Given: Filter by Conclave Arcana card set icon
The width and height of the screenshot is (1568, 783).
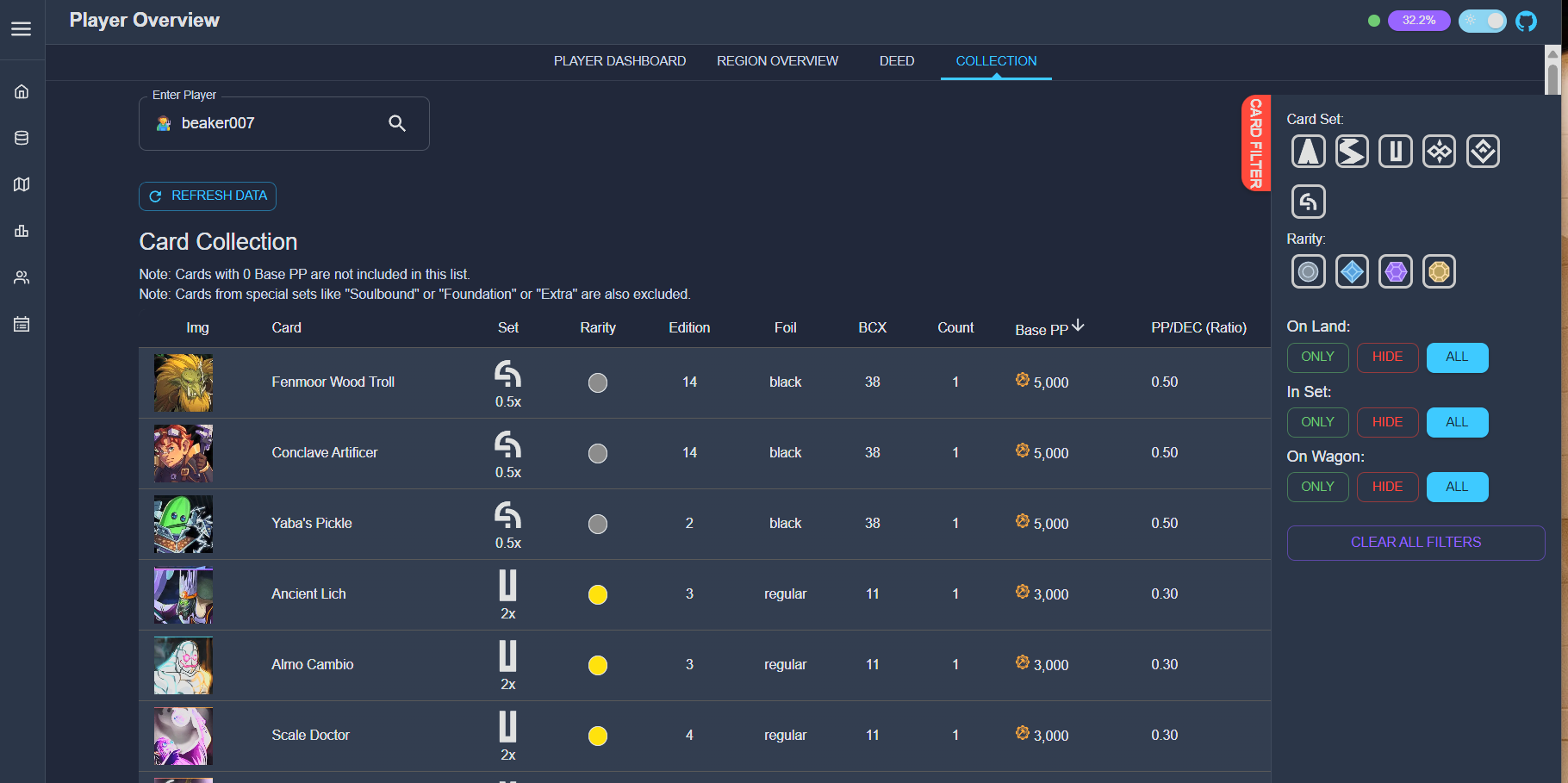Looking at the screenshot, I should point(1308,202).
